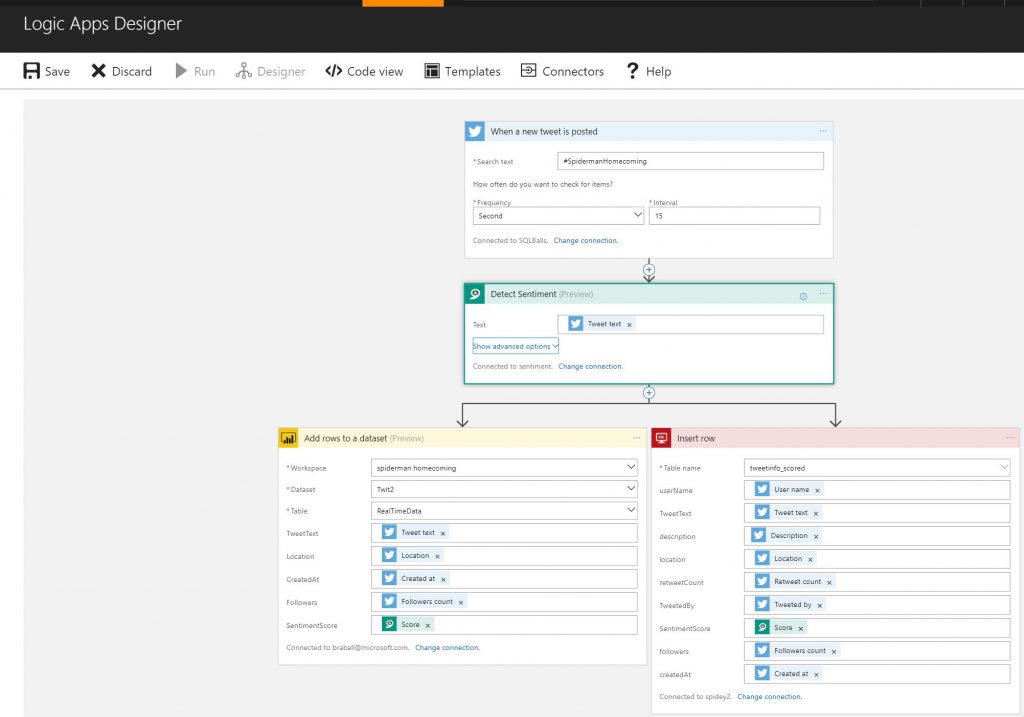Click the info icon on Detect Sentiment card
Viewport: 1024px width, 717px height.
click(803, 296)
